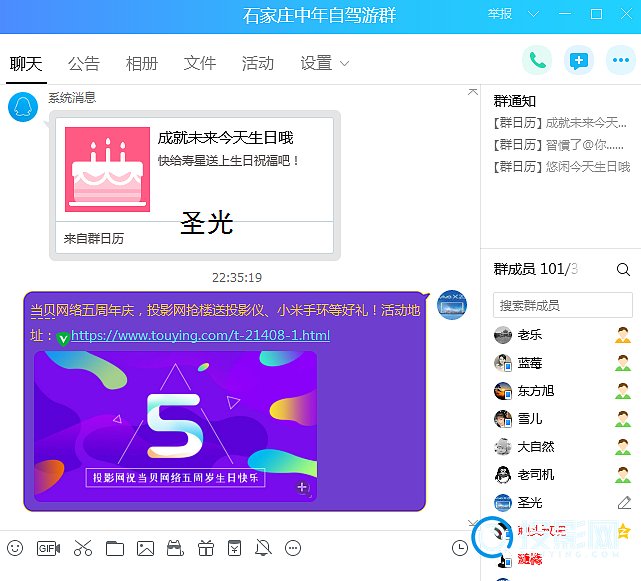Open the three-dots more options button
This screenshot has width=641, height=581.
click(621, 61)
